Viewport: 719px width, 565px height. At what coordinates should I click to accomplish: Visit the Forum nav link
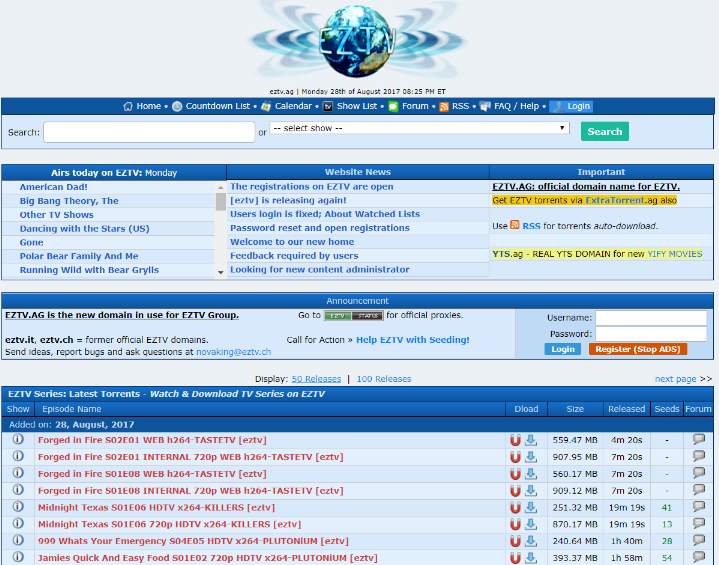coord(415,106)
